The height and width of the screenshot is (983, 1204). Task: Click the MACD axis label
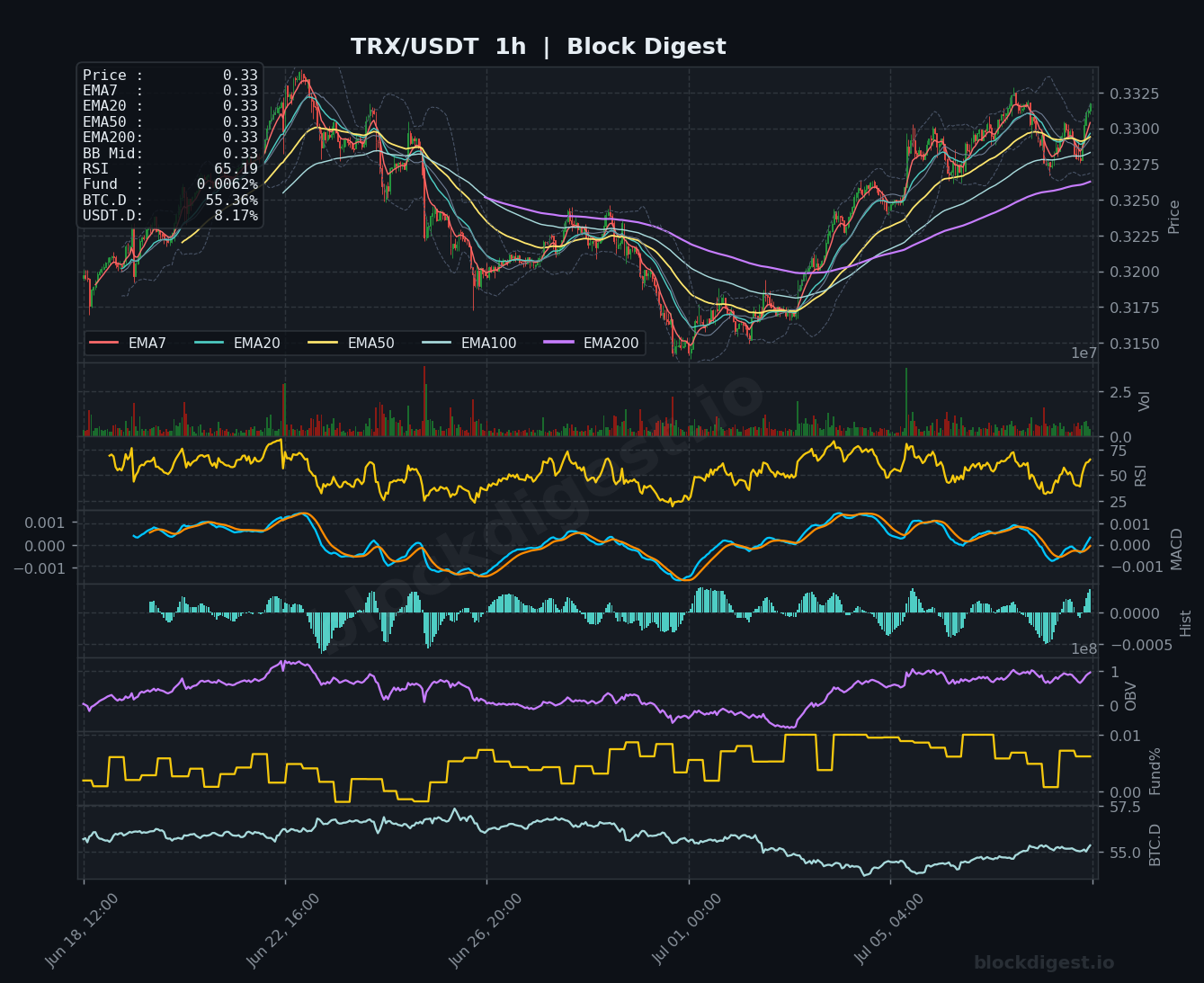[1177, 549]
